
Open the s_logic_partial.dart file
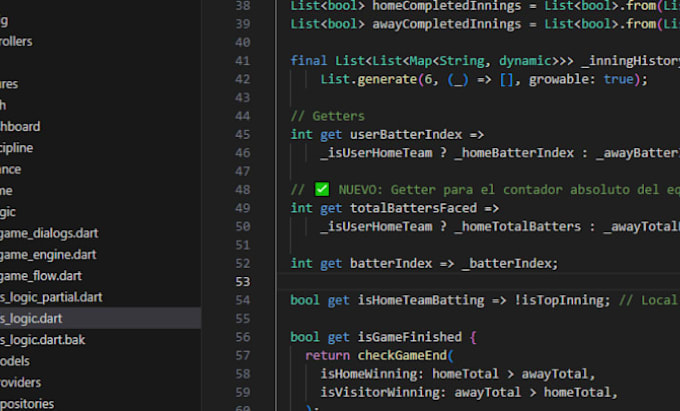coord(51,297)
